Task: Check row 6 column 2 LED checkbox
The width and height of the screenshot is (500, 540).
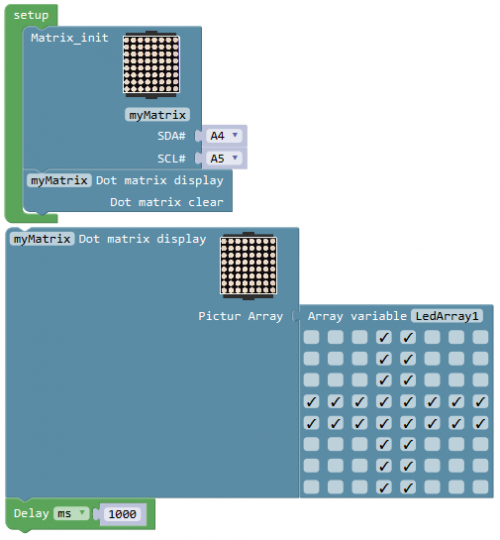Action: pyautogui.click(x=335, y=444)
